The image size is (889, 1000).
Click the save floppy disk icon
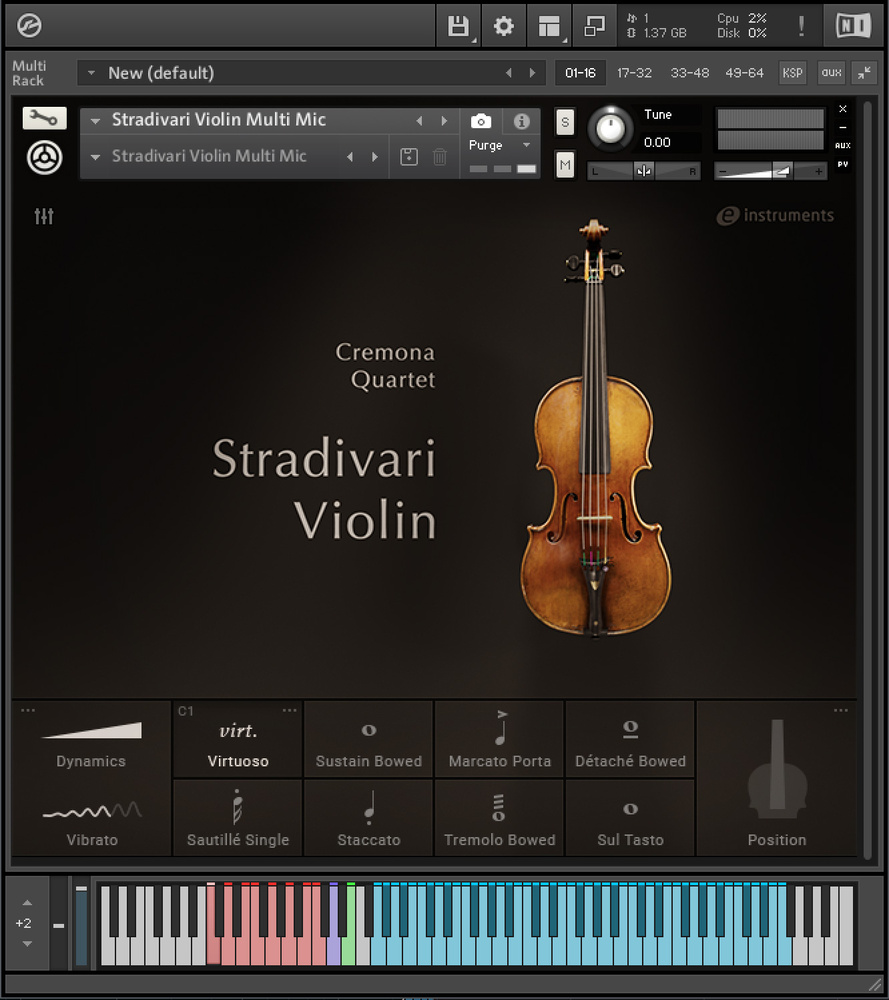[458, 26]
